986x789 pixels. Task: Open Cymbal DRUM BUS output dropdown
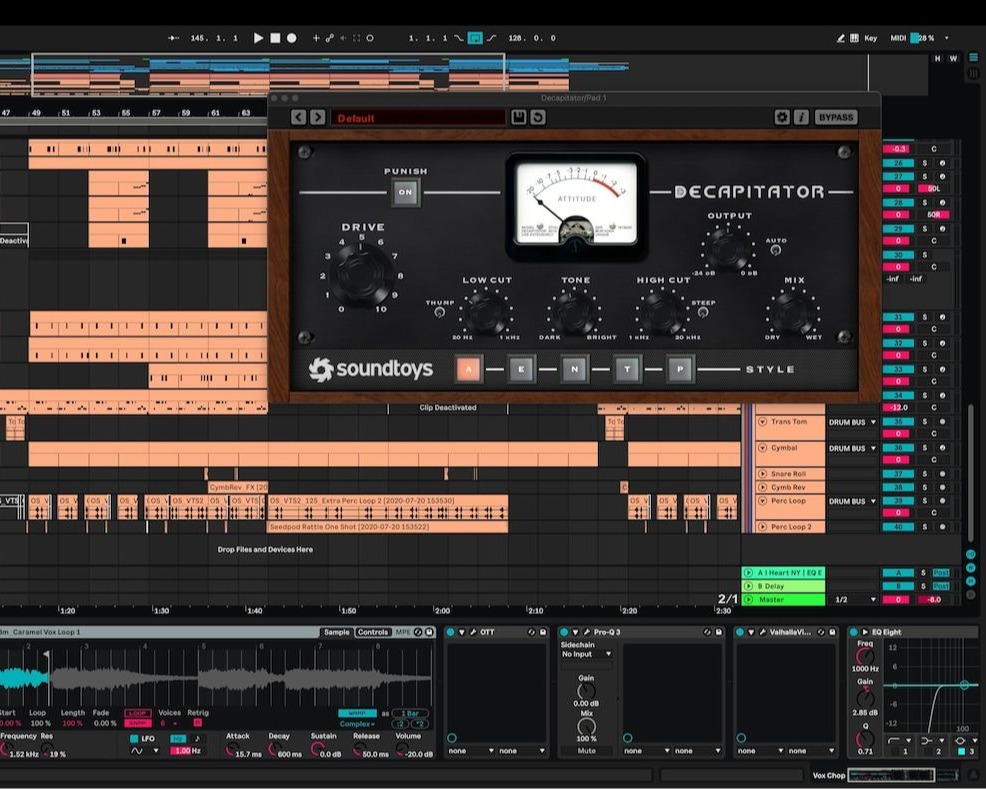852,449
